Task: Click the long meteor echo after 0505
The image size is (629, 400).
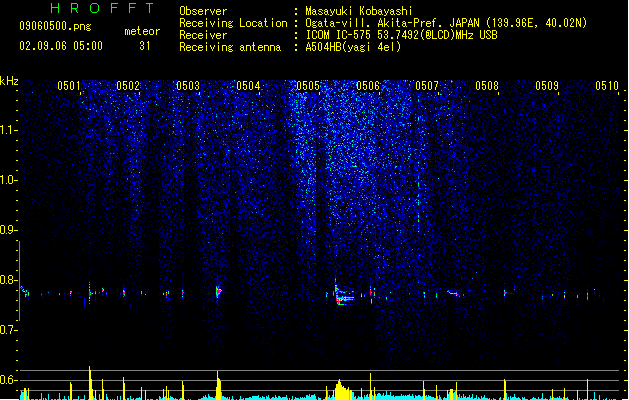Action: pos(344,295)
